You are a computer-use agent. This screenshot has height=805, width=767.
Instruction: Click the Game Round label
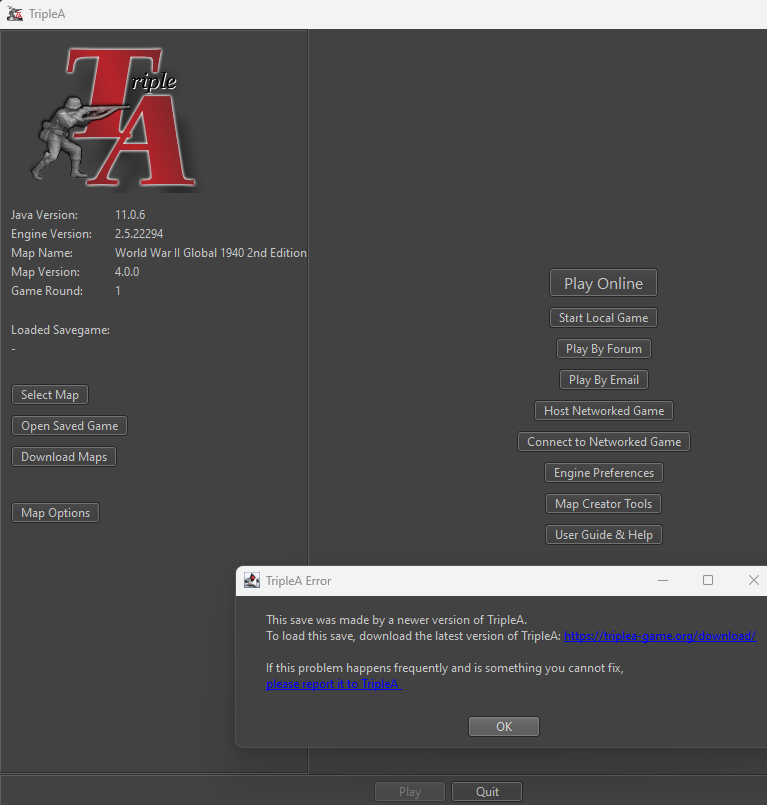(47, 291)
